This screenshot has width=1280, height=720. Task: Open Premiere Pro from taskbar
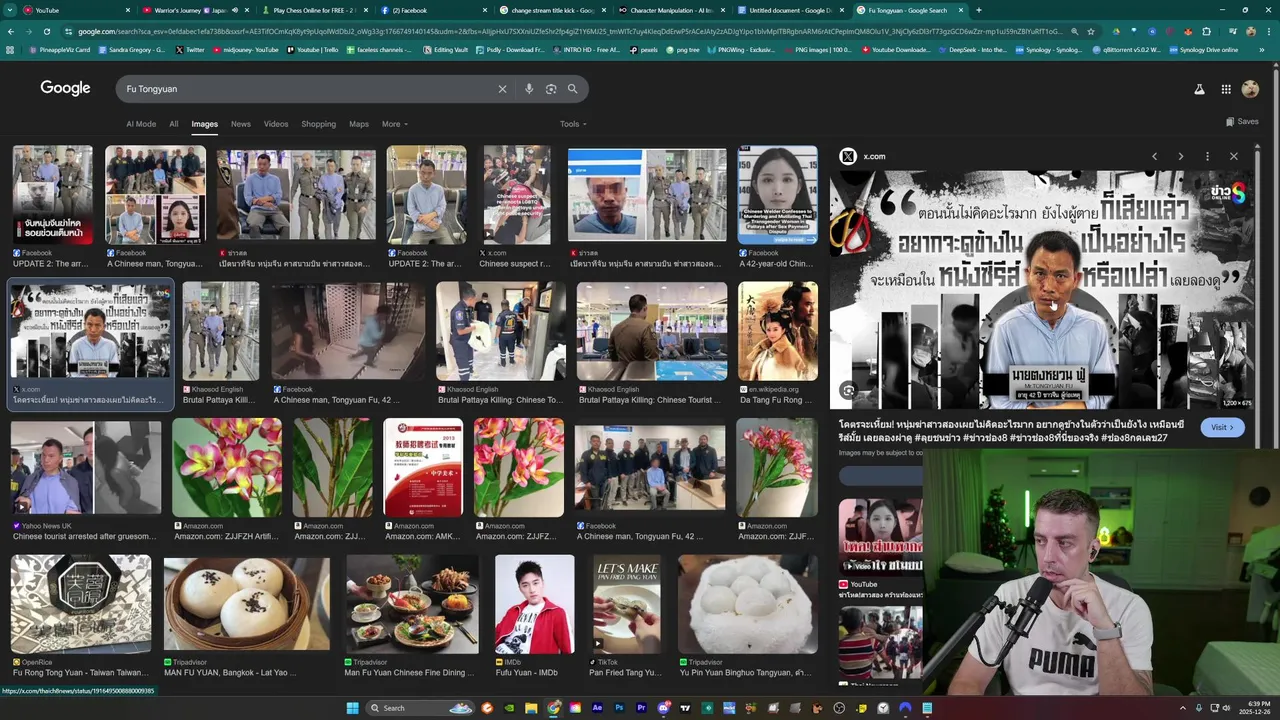tap(641, 708)
